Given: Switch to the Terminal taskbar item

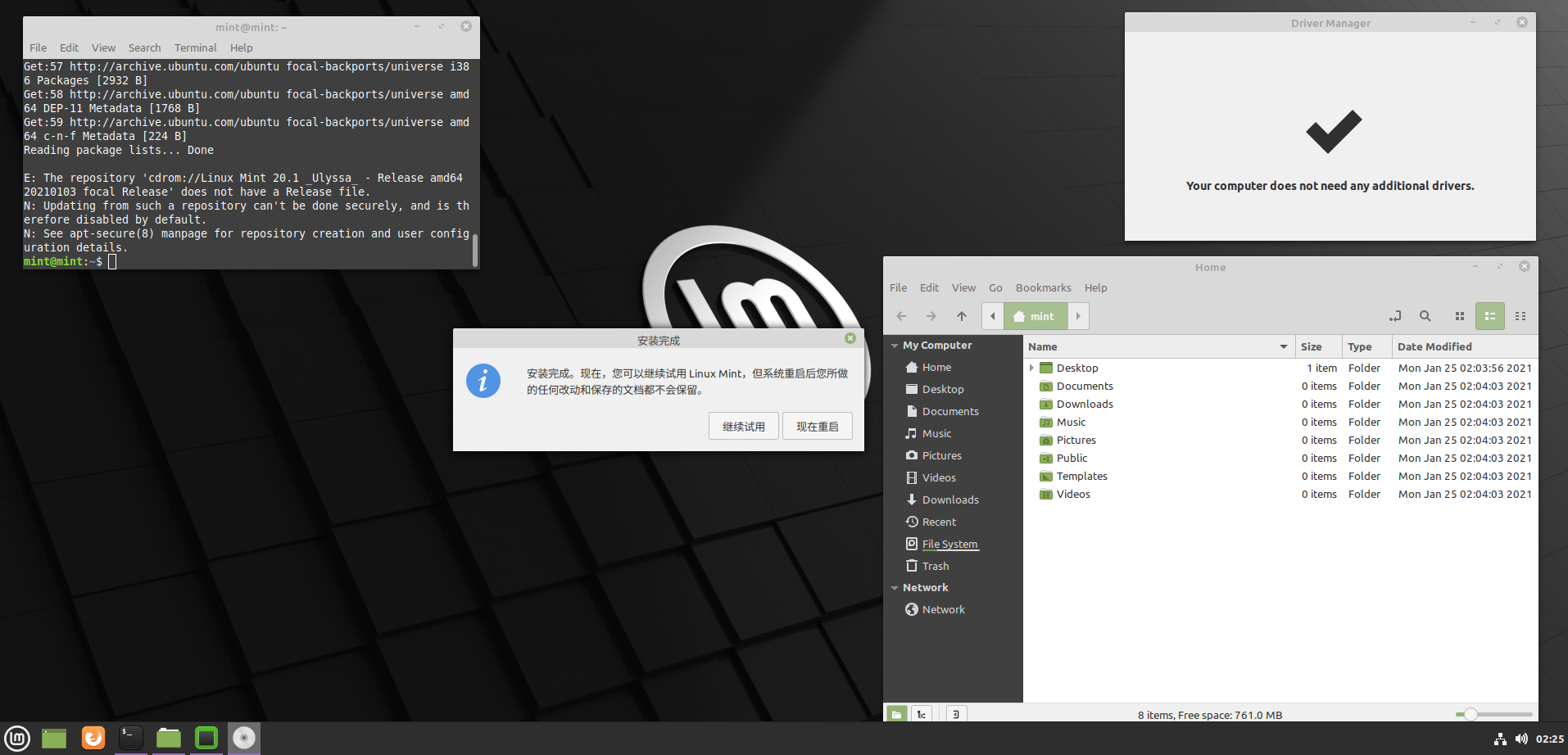Looking at the screenshot, I should (131, 738).
